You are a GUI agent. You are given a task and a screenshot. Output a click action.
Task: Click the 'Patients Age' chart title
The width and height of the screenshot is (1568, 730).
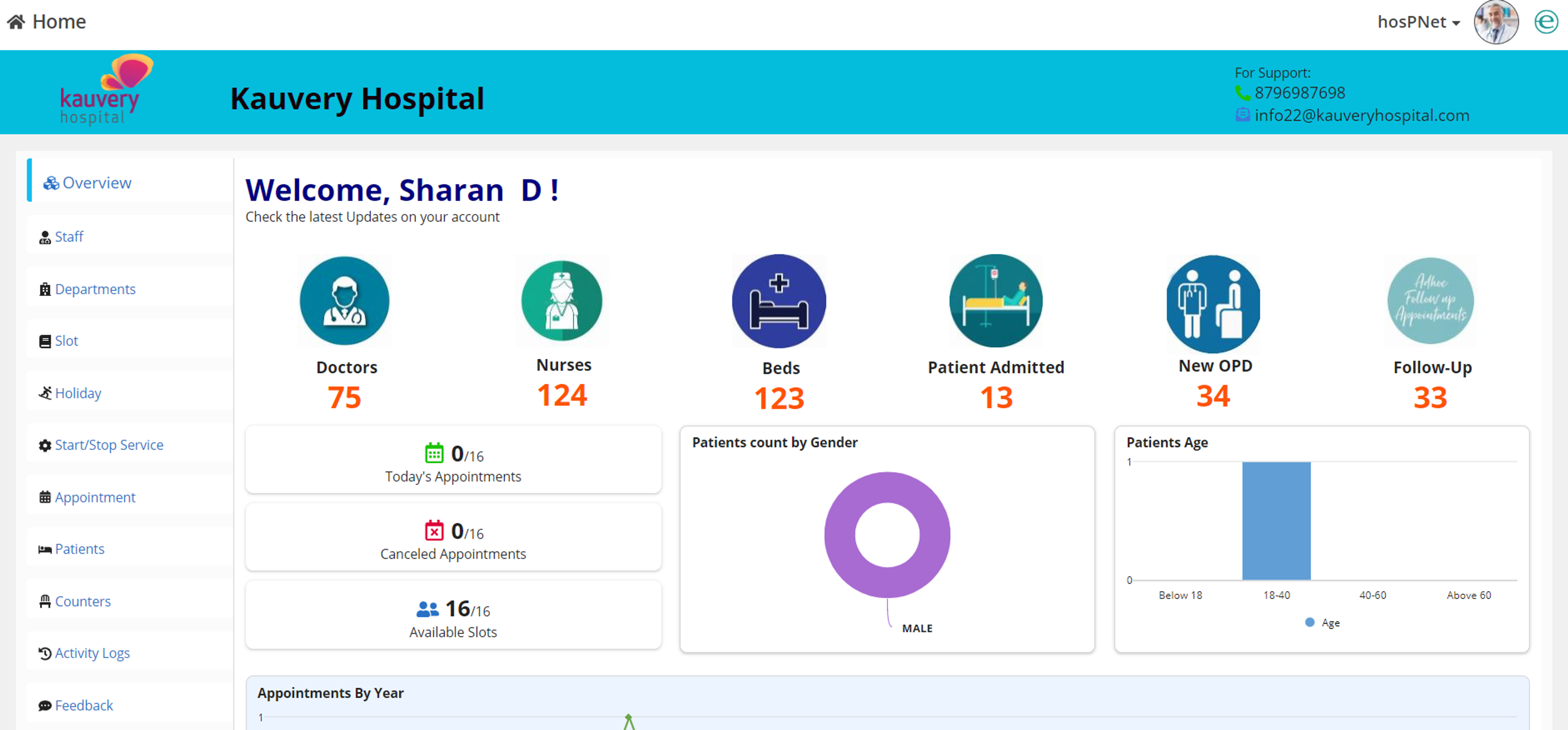pos(1167,443)
